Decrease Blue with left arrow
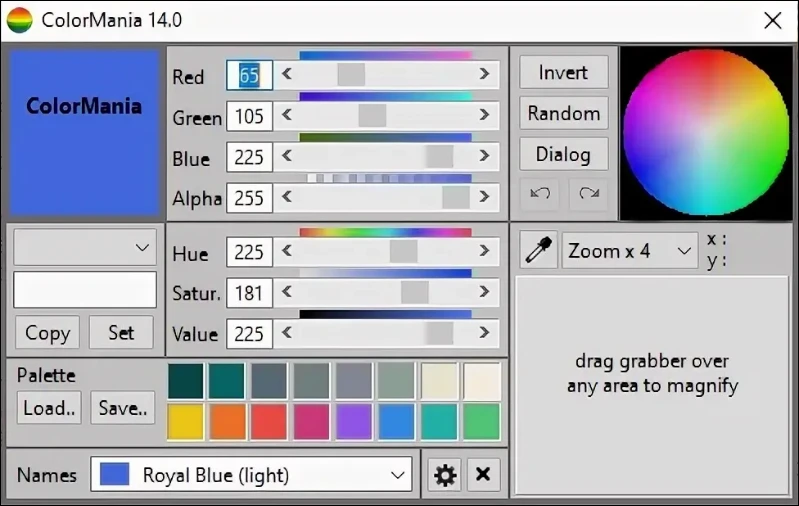799x506 pixels. [287, 156]
